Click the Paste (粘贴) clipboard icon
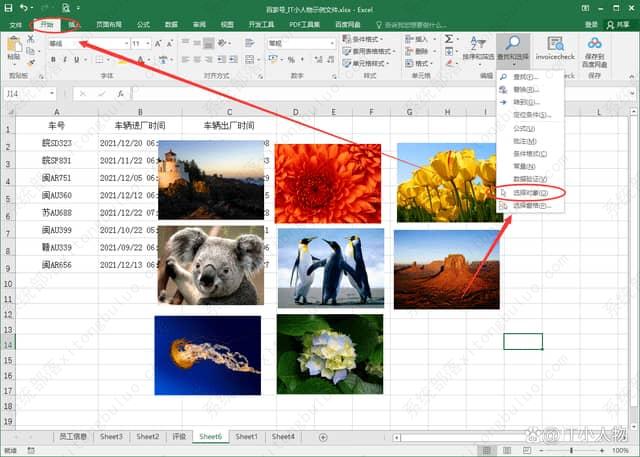The width and height of the screenshot is (640, 457). tap(13, 46)
